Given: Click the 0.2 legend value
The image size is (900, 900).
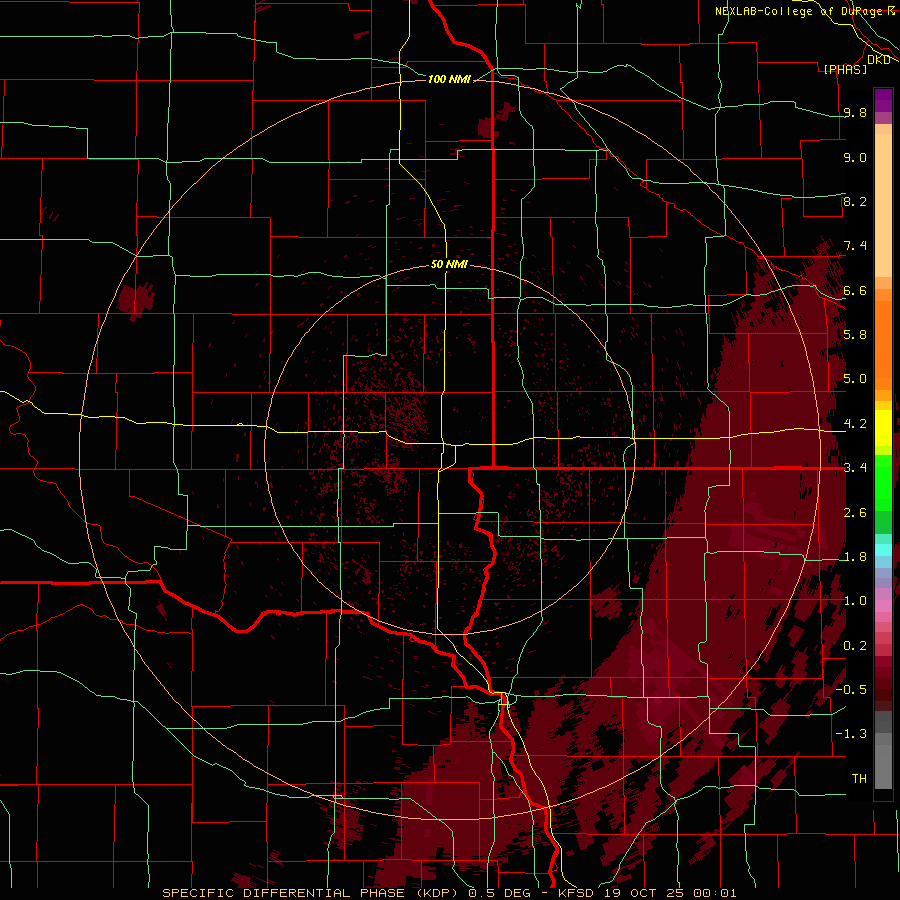Looking at the screenshot, I should click(855, 646).
